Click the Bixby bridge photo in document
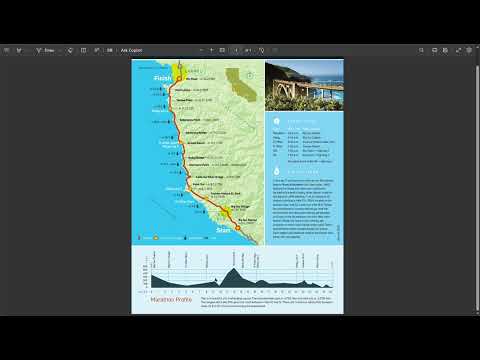 [304, 85]
